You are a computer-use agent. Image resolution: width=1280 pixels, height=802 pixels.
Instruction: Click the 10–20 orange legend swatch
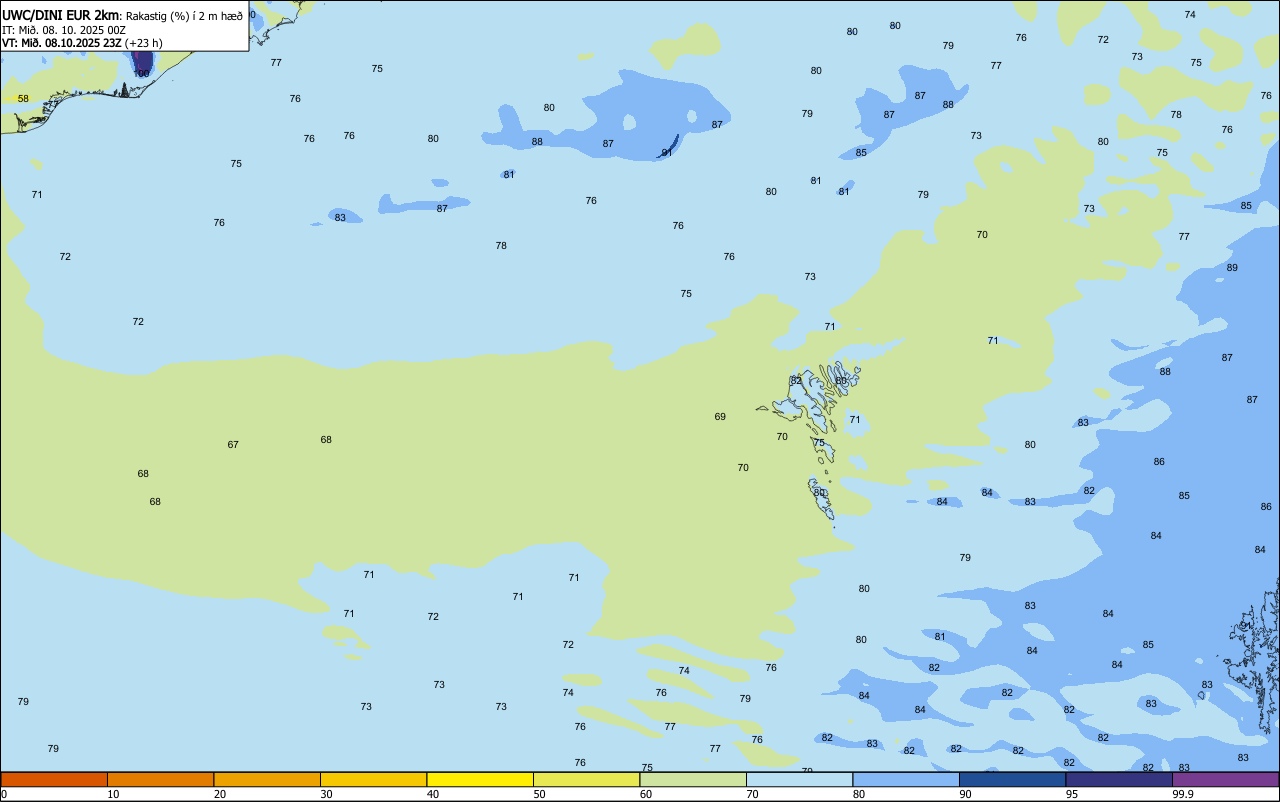(160, 779)
